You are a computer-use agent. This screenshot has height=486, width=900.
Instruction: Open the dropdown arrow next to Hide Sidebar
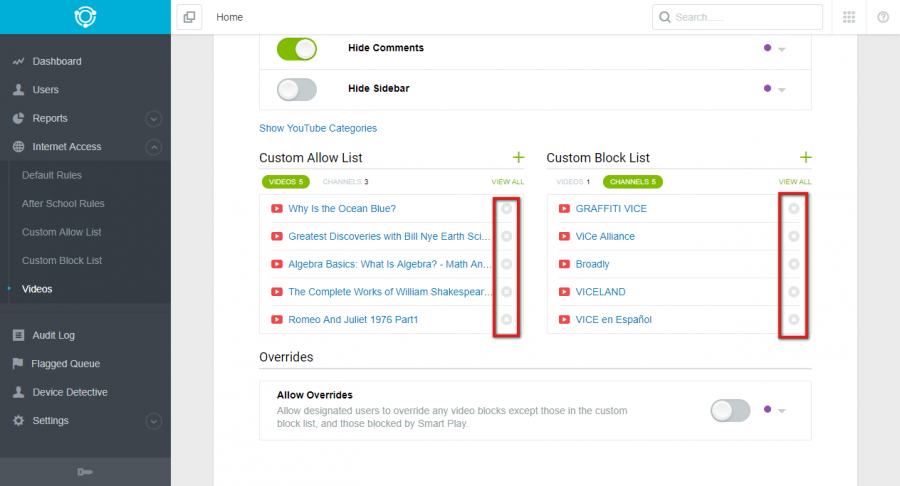tap(782, 90)
